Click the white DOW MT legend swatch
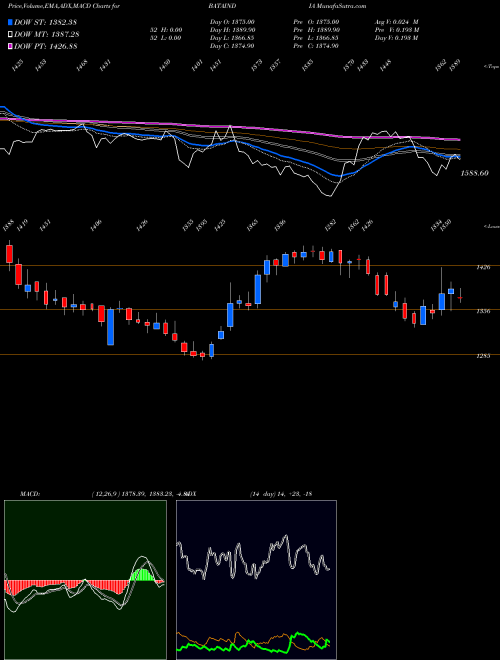This screenshot has height=660, width=500. pos(11,35)
